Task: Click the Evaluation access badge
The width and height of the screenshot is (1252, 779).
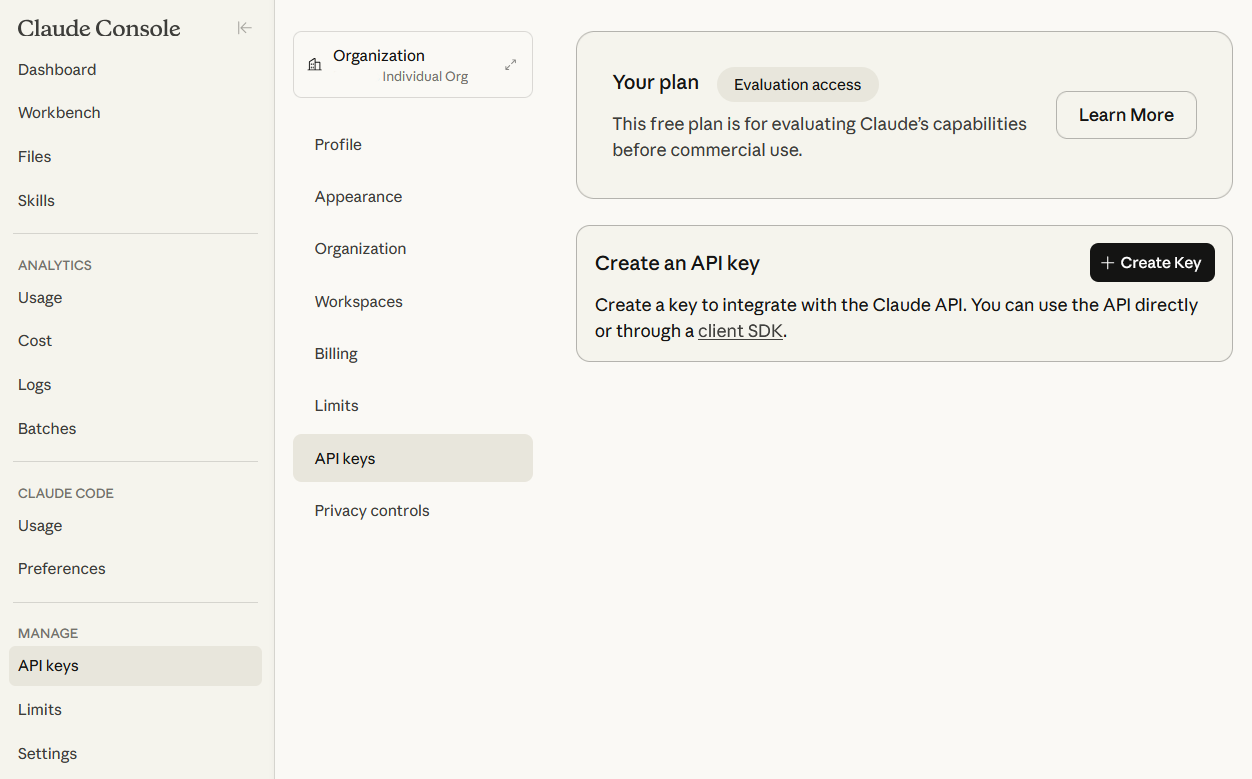Action: click(x=797, y=85)
